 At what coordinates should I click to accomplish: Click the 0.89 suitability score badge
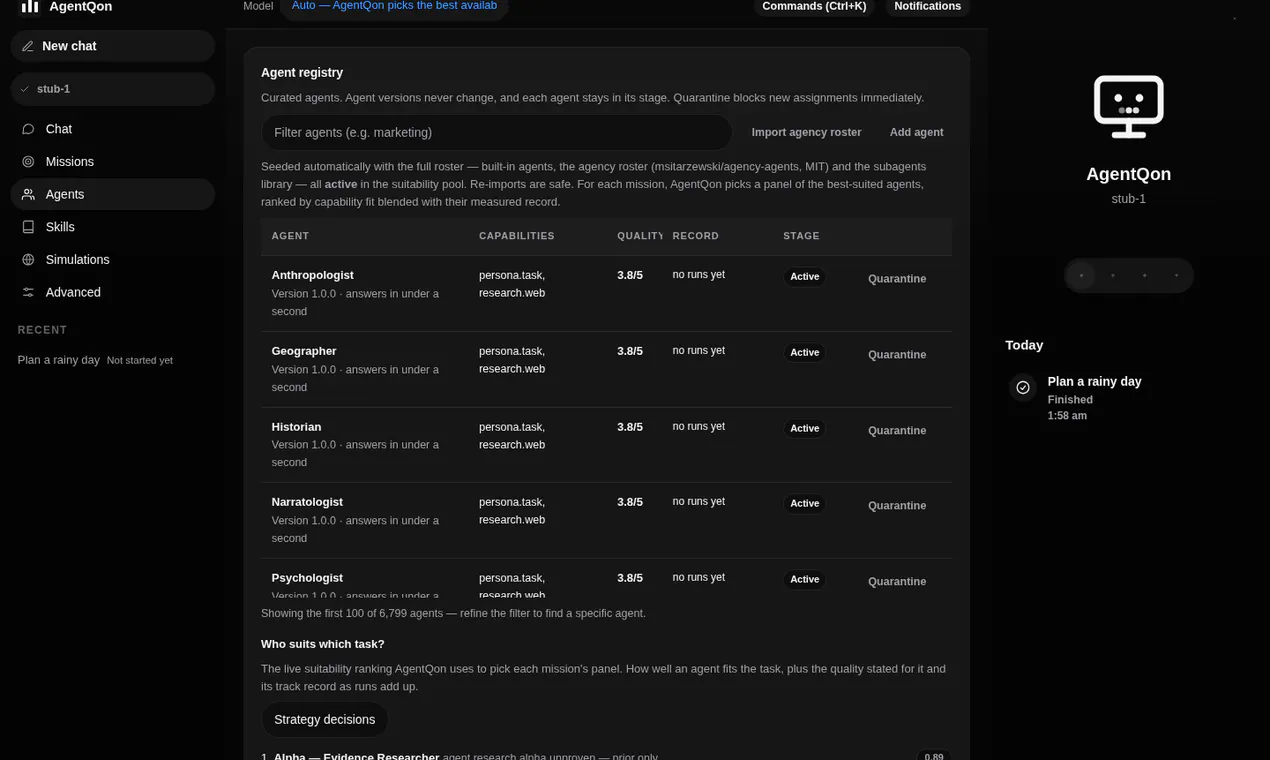coord(933,756)
